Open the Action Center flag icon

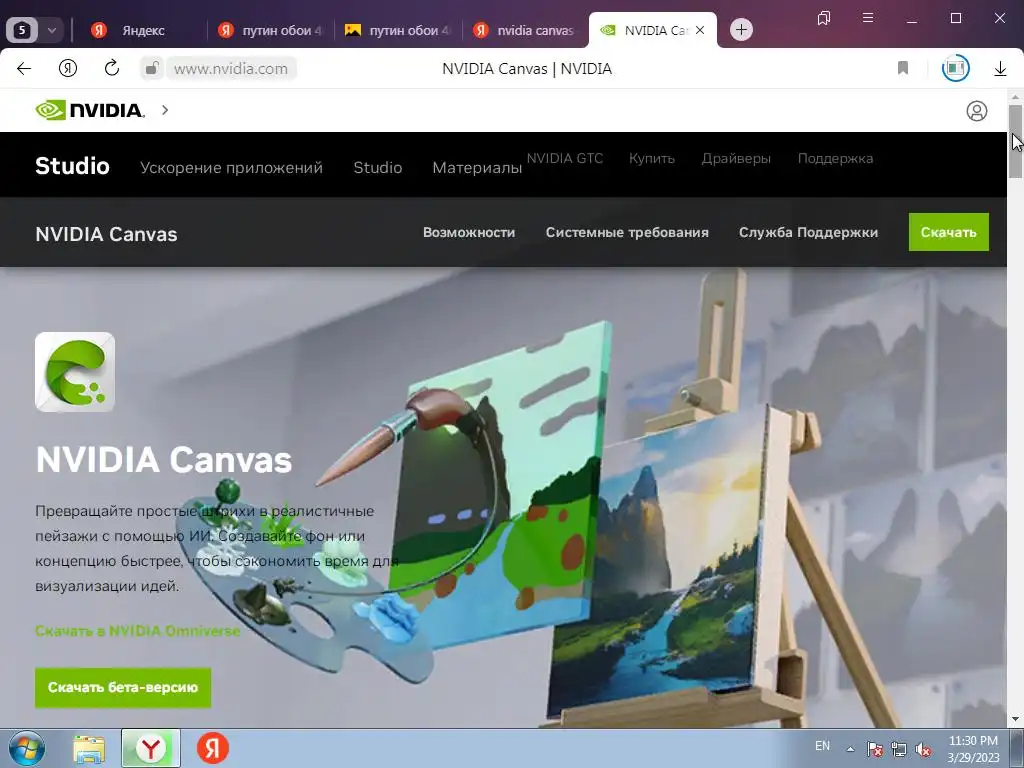[874, 749]
